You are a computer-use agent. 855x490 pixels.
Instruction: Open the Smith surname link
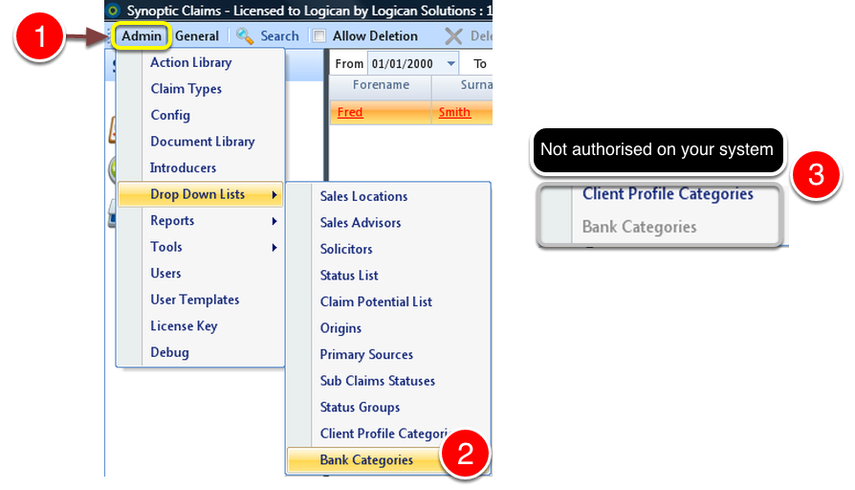click(x=455, y=112)
